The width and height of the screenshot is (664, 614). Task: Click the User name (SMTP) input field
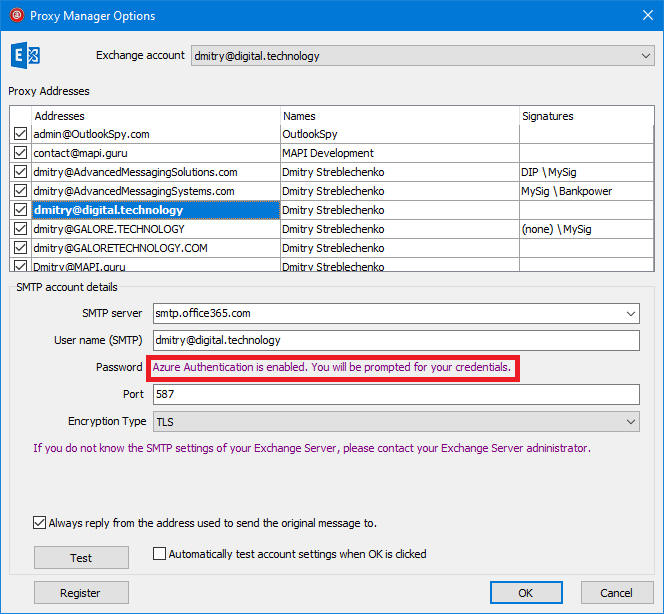(x=396, y=340)
